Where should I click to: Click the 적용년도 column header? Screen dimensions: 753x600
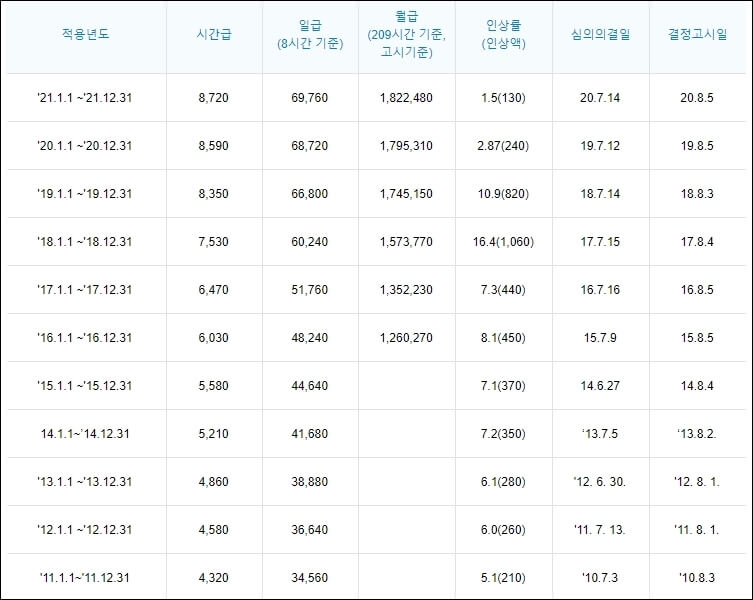(85, 34)
